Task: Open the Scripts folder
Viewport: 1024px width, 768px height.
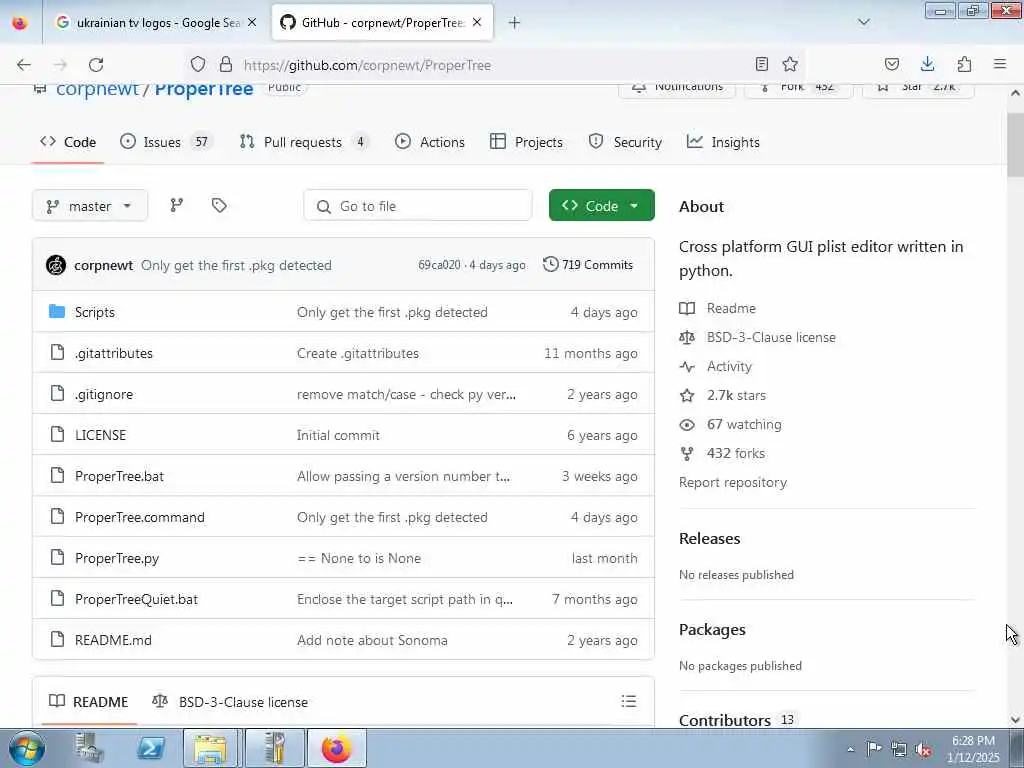Action: [95, 312]
